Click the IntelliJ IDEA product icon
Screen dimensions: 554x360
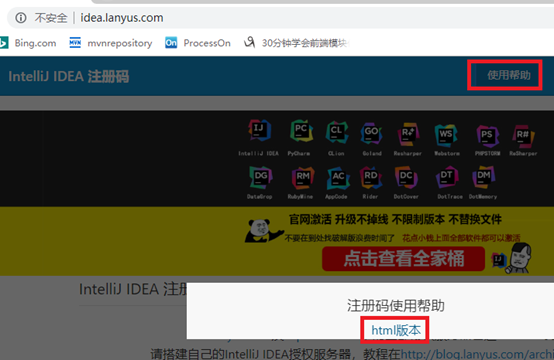click(260, 131)
